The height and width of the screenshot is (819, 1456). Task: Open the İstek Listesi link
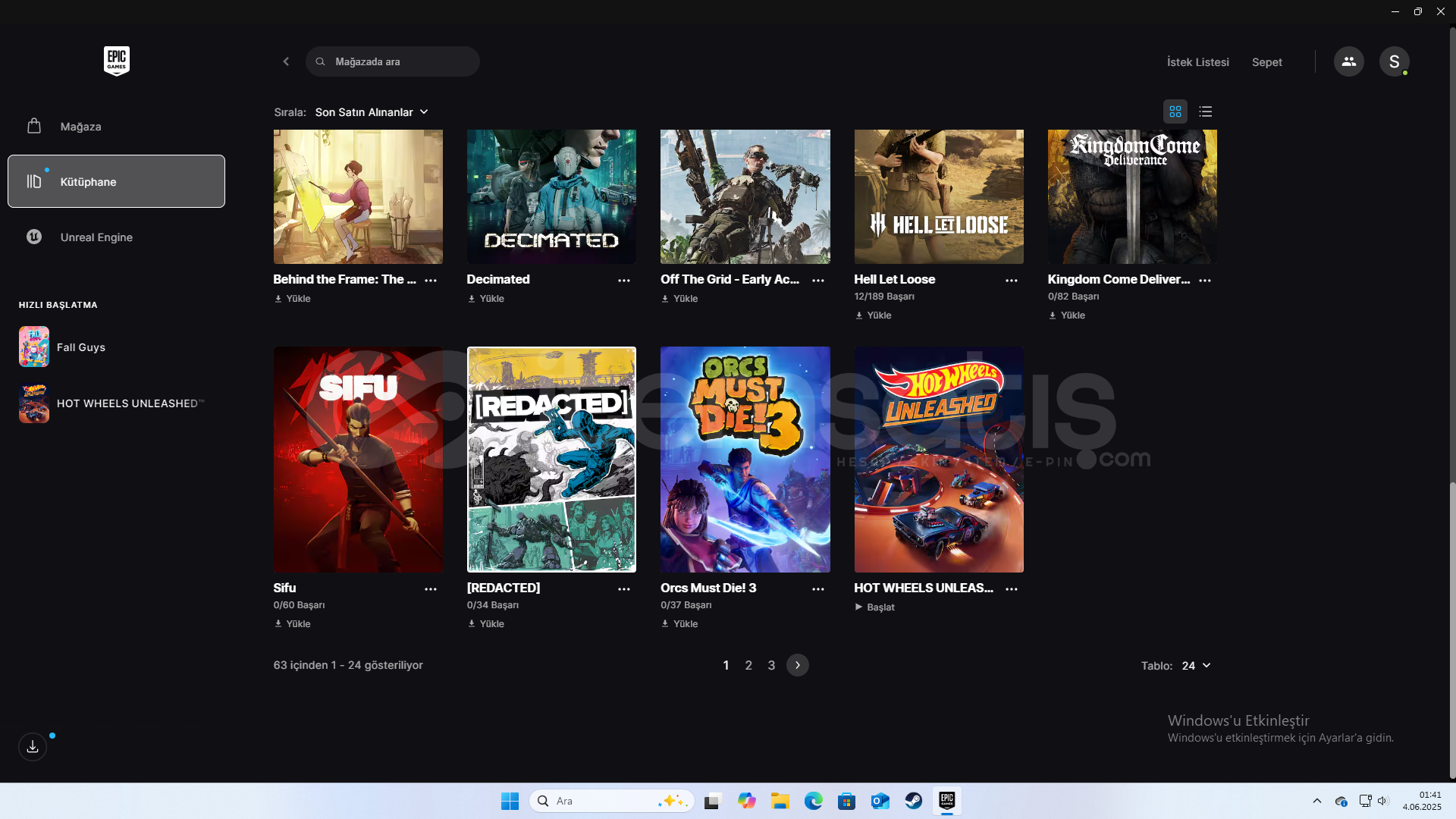(1197, 62)
